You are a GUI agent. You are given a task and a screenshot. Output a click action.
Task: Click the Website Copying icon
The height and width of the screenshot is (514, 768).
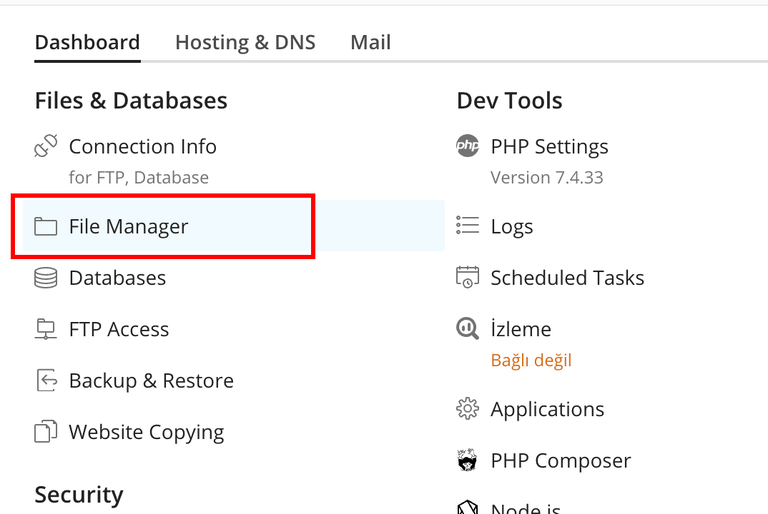[46, 432]
